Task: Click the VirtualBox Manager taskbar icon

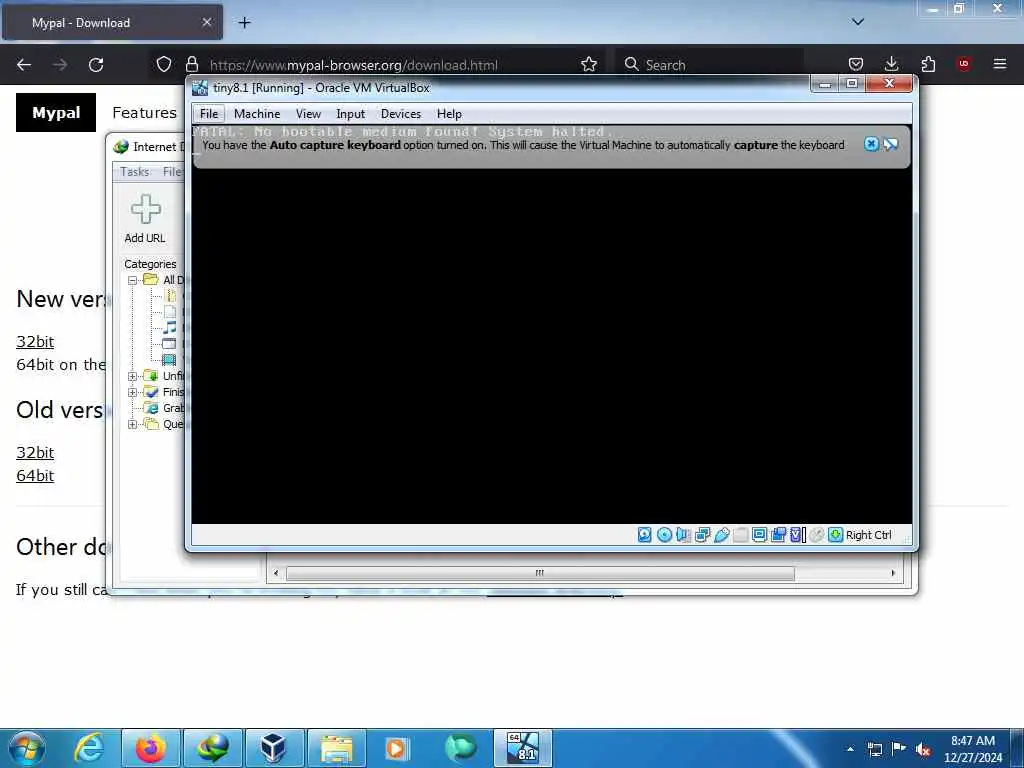Action: (274, 748)
